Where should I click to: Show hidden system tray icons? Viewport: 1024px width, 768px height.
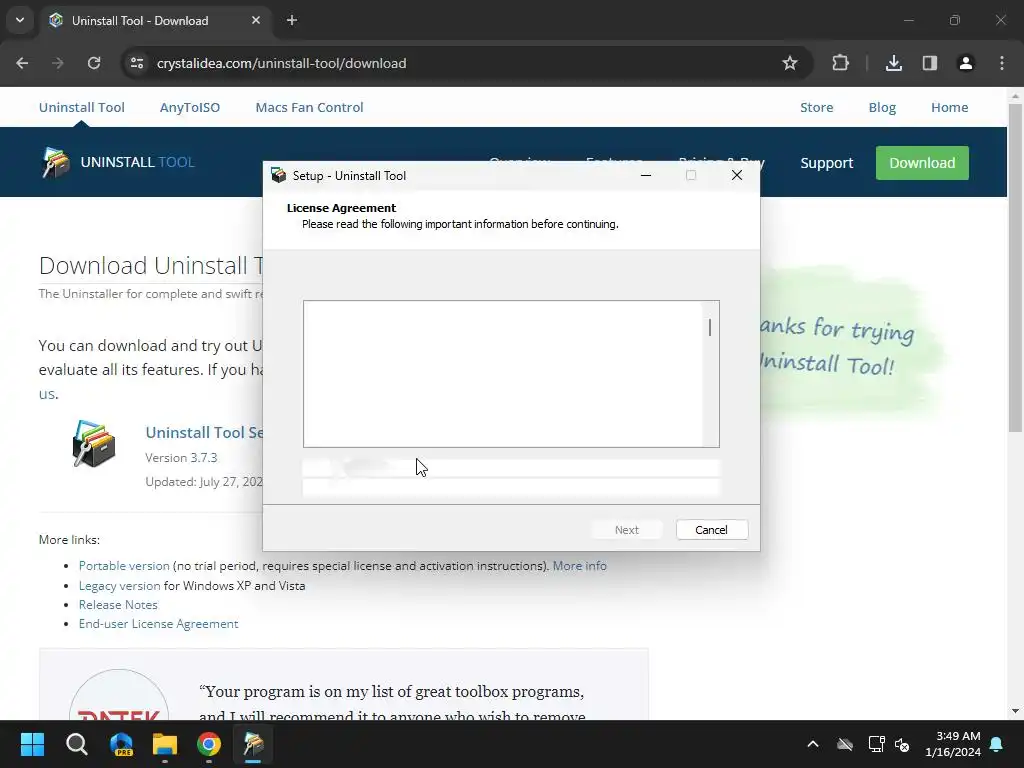pyautogui.click(x=812, y=744)
